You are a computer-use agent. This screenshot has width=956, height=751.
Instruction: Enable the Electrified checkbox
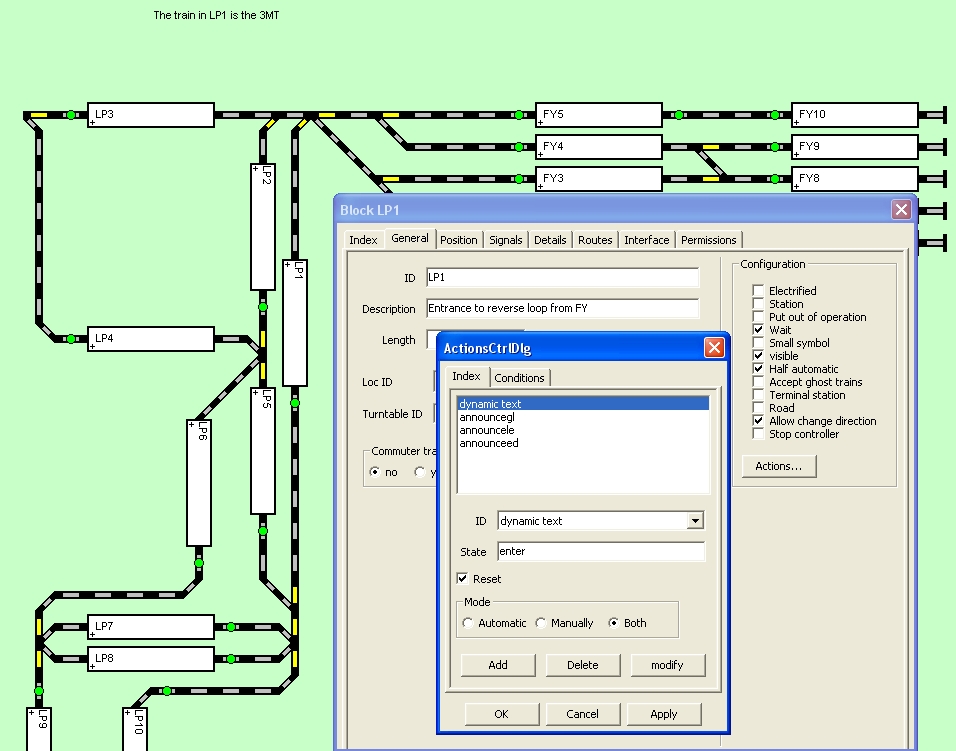point(758,291)
